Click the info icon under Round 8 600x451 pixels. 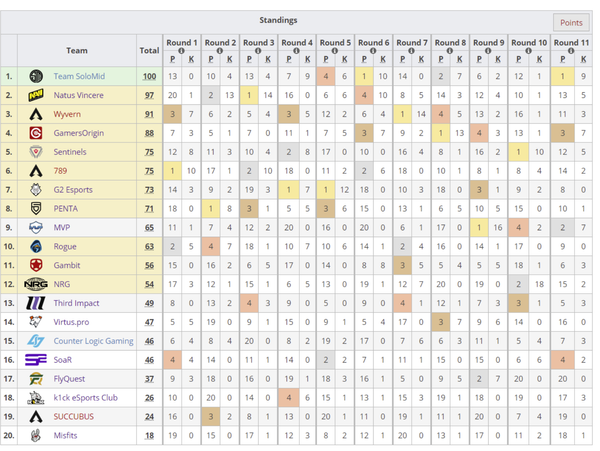pos(450,50)
